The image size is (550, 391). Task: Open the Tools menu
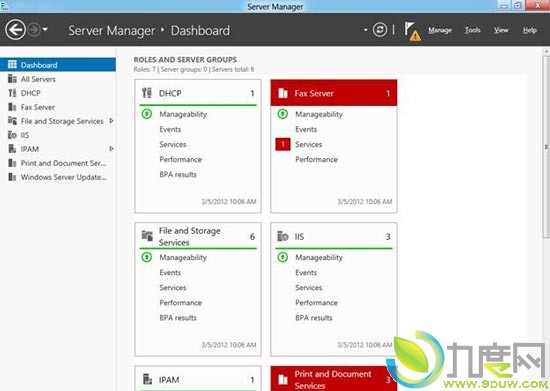[472, 30]
